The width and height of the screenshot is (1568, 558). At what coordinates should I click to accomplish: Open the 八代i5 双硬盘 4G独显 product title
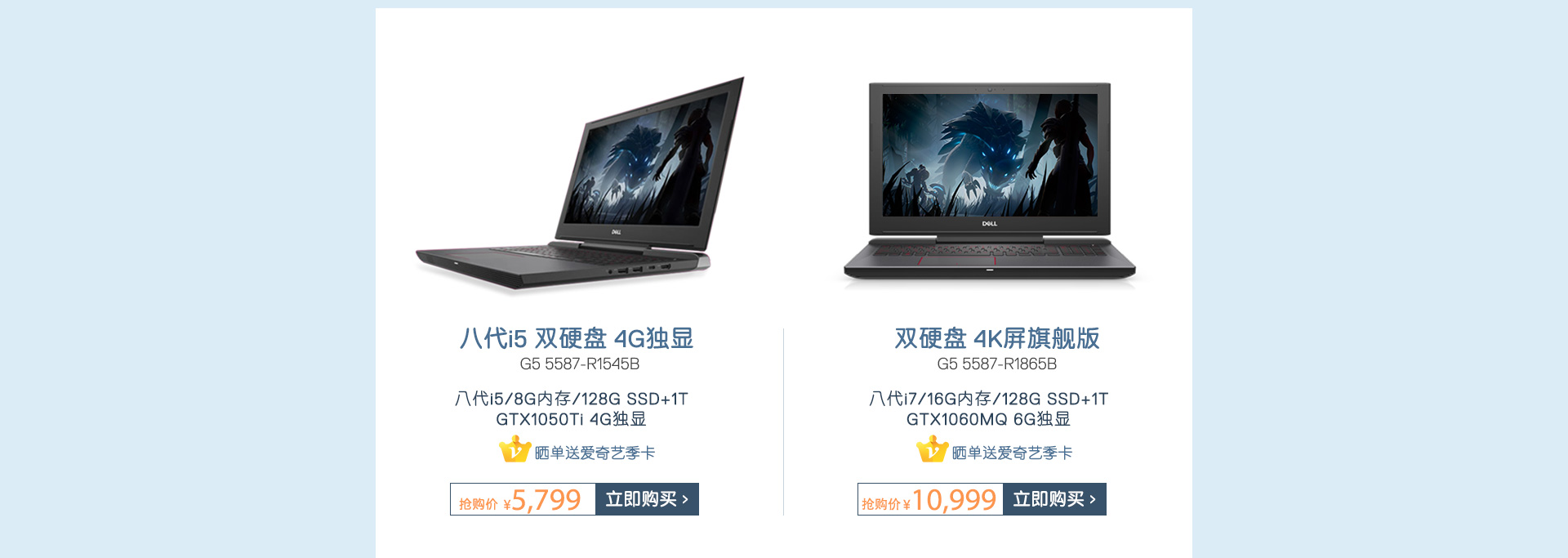click(577, 338)
